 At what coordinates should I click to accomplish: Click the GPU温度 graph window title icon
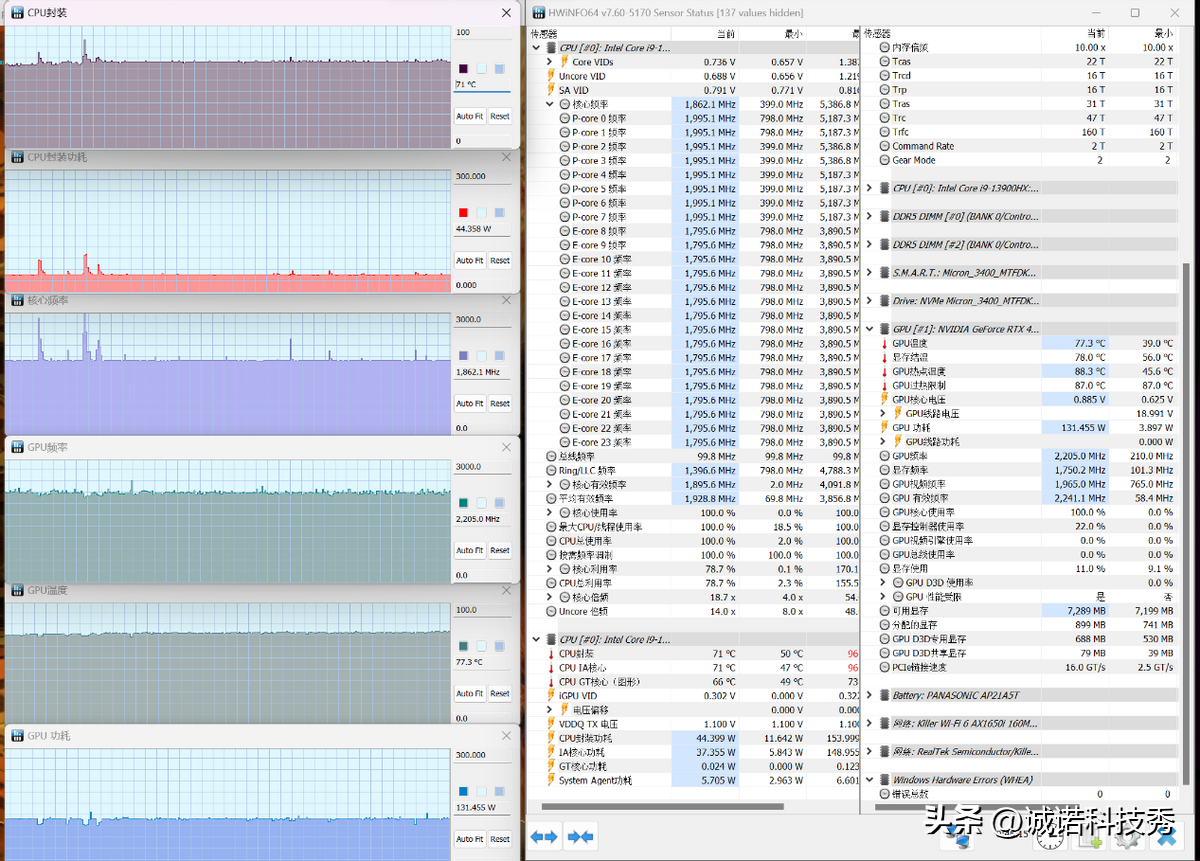[x=17, y=590]
